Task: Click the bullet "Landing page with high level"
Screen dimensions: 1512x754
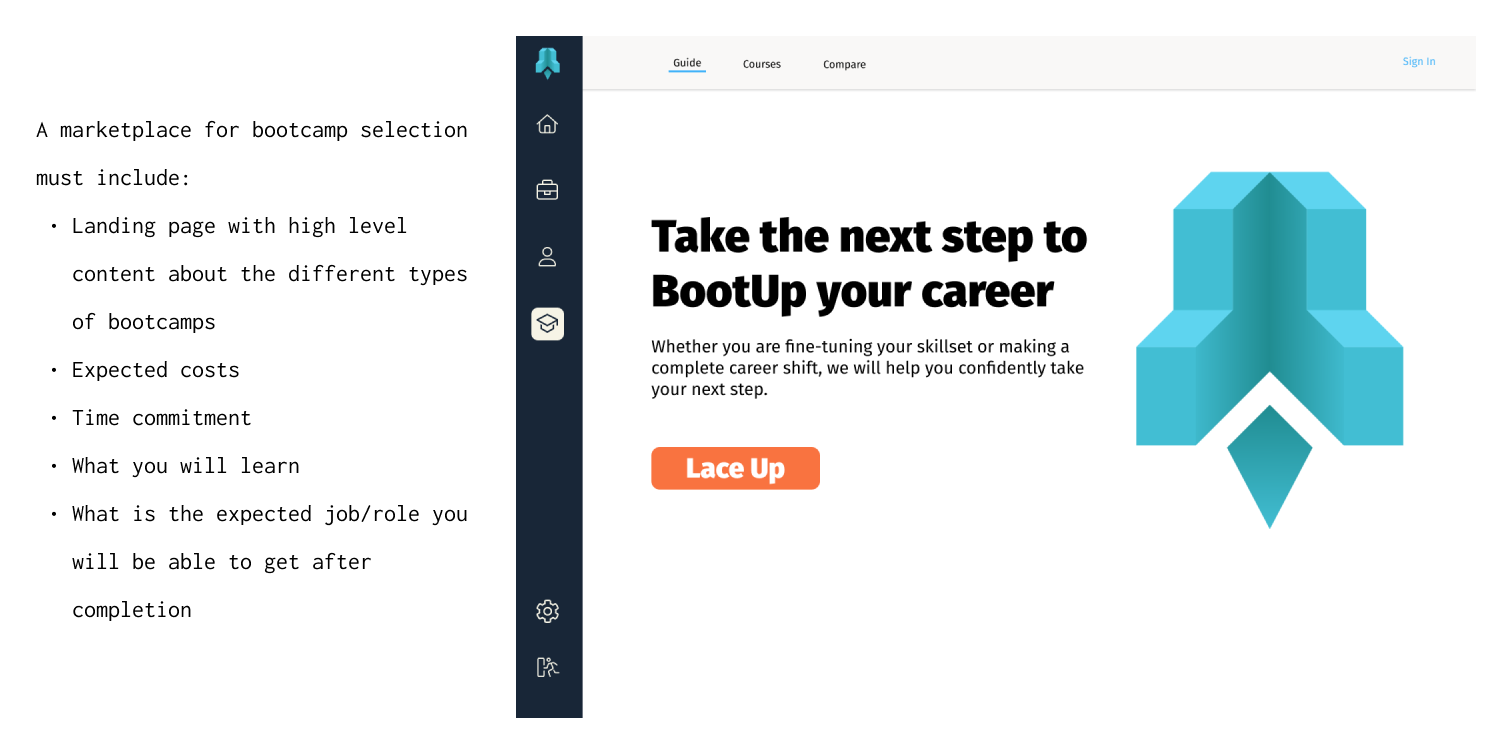Action: tap(240, 226)
